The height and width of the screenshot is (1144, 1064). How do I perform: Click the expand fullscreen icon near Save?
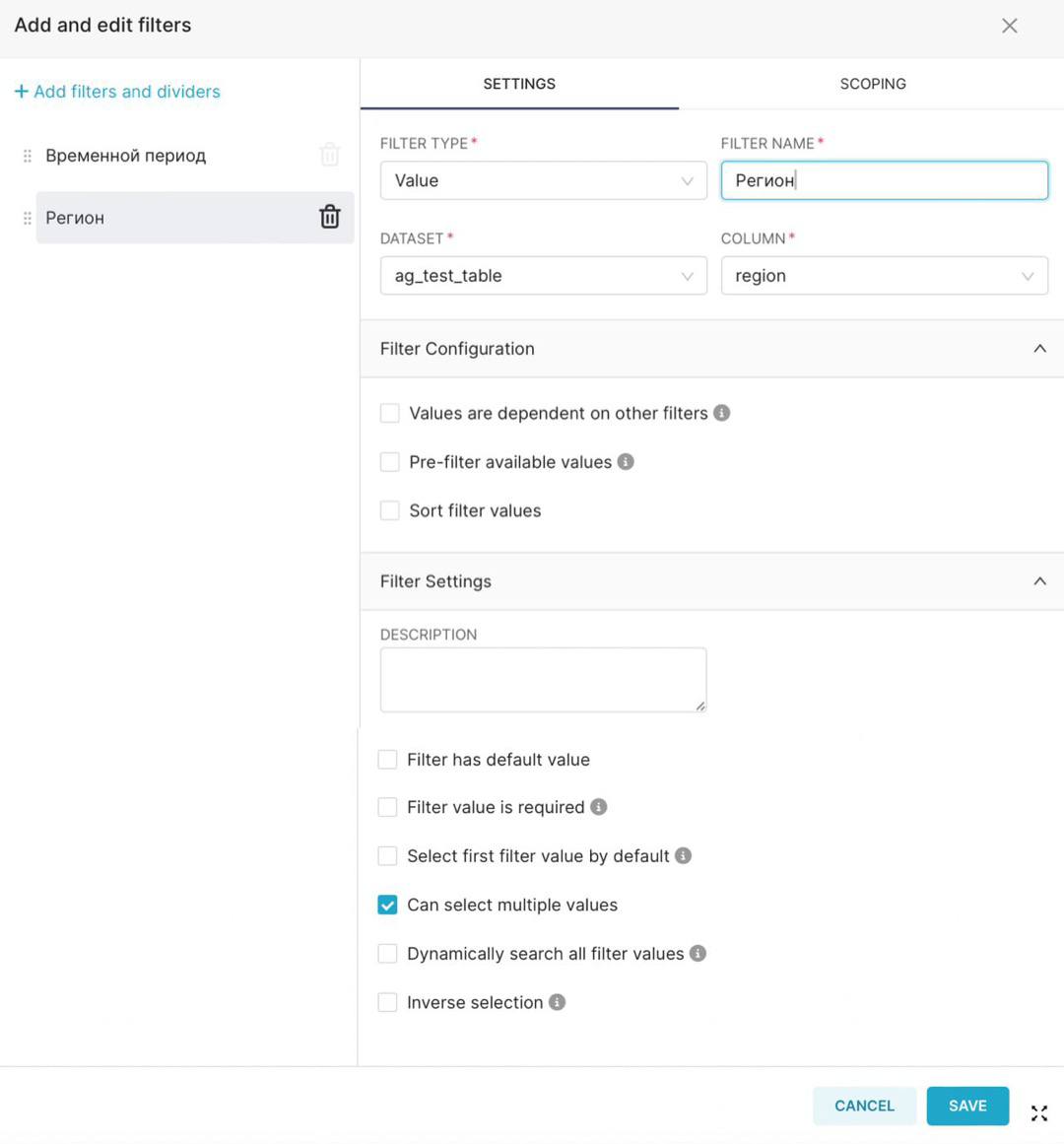(1039, 1112)
